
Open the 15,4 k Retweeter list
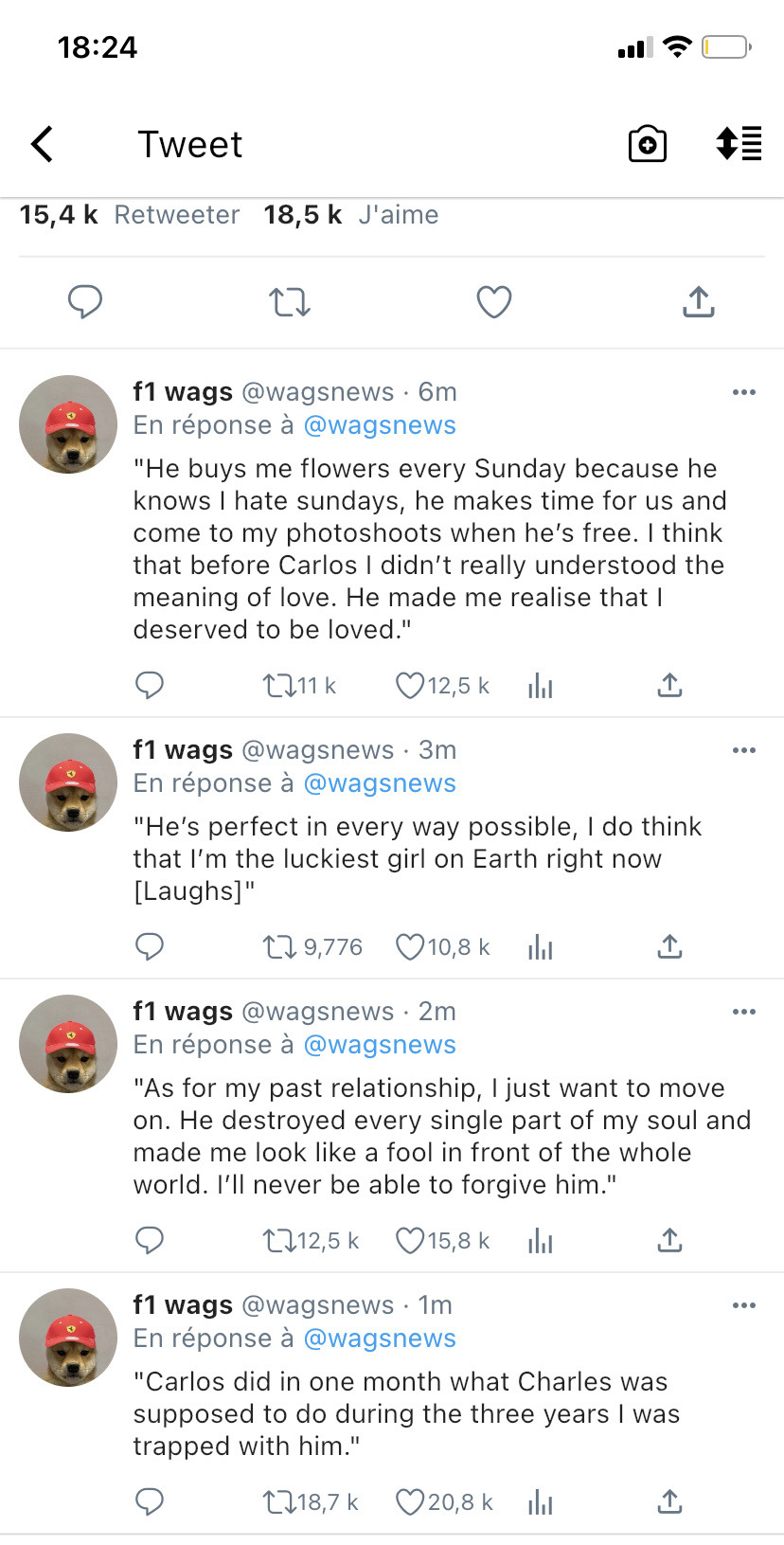tap(130, 215)
